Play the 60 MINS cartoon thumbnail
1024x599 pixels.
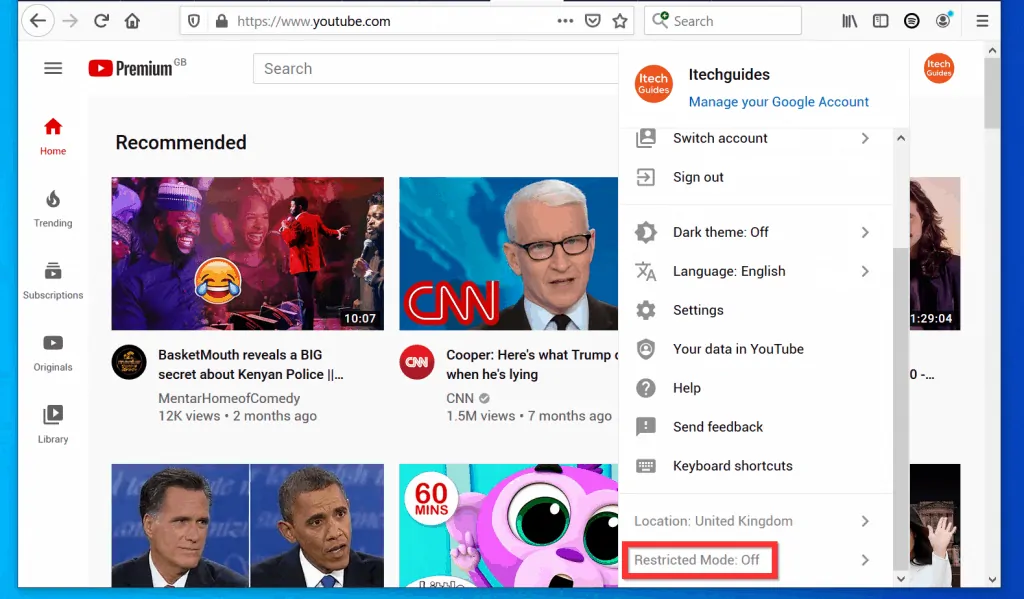509,525
